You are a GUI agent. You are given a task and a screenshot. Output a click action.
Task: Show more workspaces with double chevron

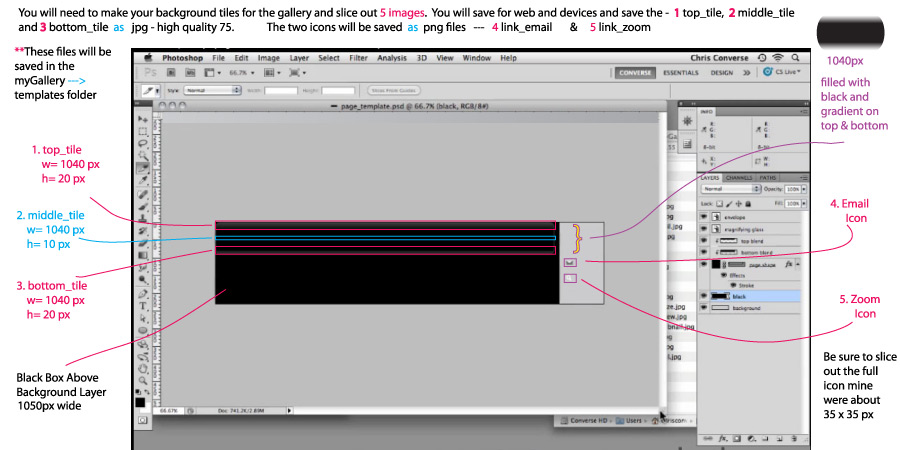tap(746, 73)
